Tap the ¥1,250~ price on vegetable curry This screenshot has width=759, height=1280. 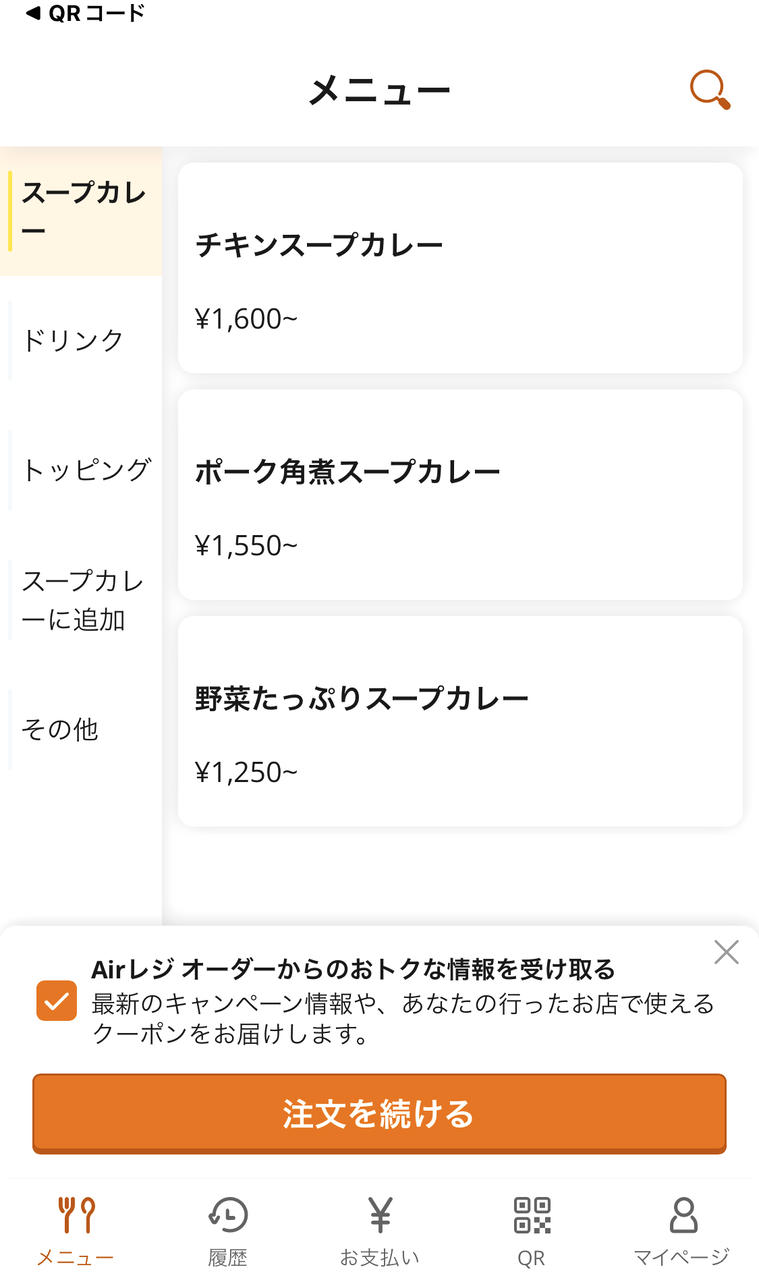click(x=246, y=772)
